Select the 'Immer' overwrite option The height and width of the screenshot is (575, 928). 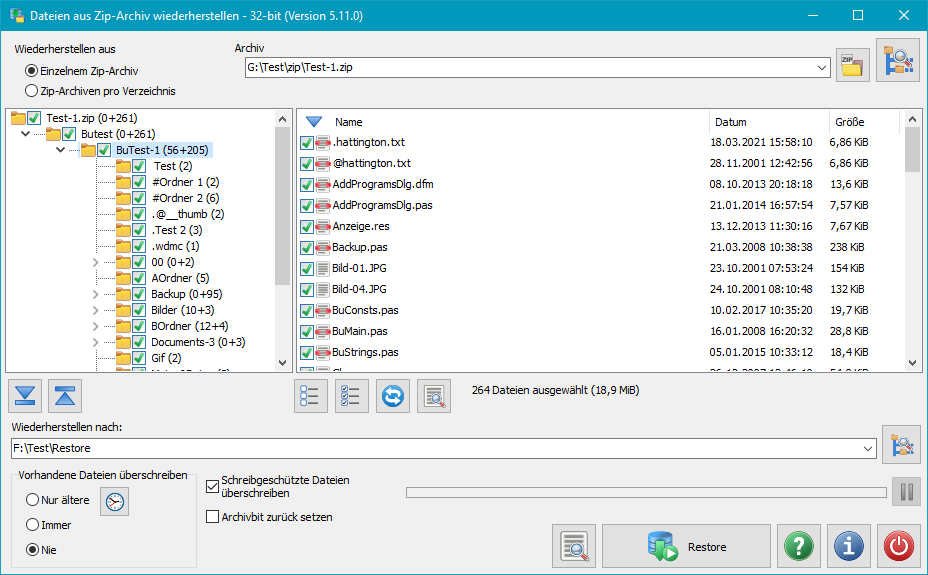(32, 525)
